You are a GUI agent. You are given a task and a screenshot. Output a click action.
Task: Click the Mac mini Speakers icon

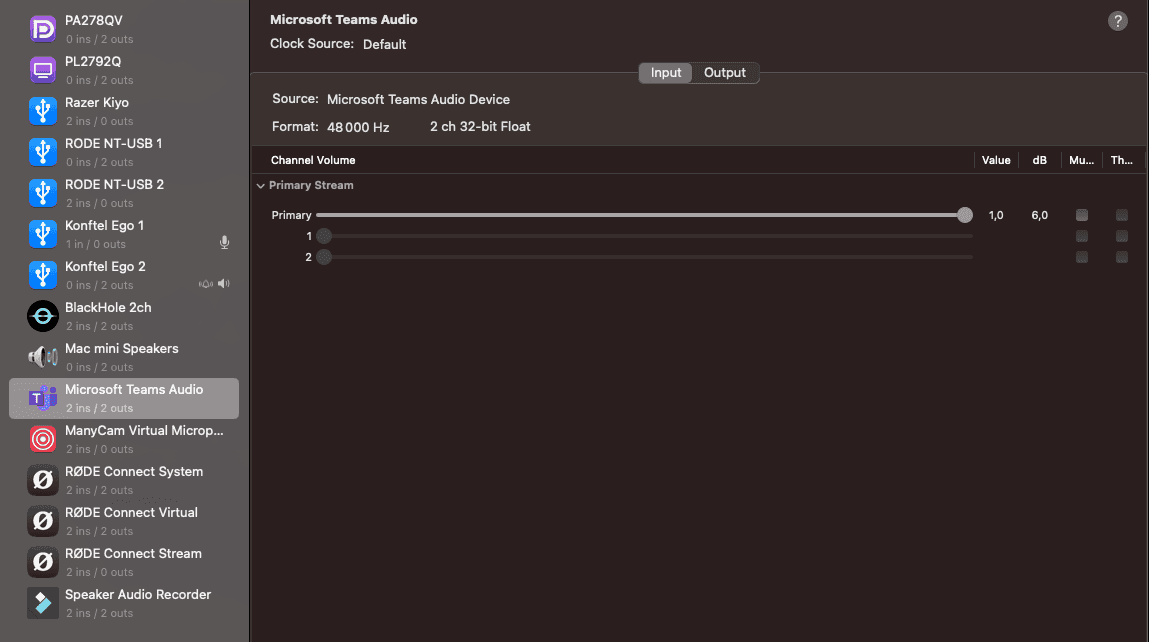43,357
